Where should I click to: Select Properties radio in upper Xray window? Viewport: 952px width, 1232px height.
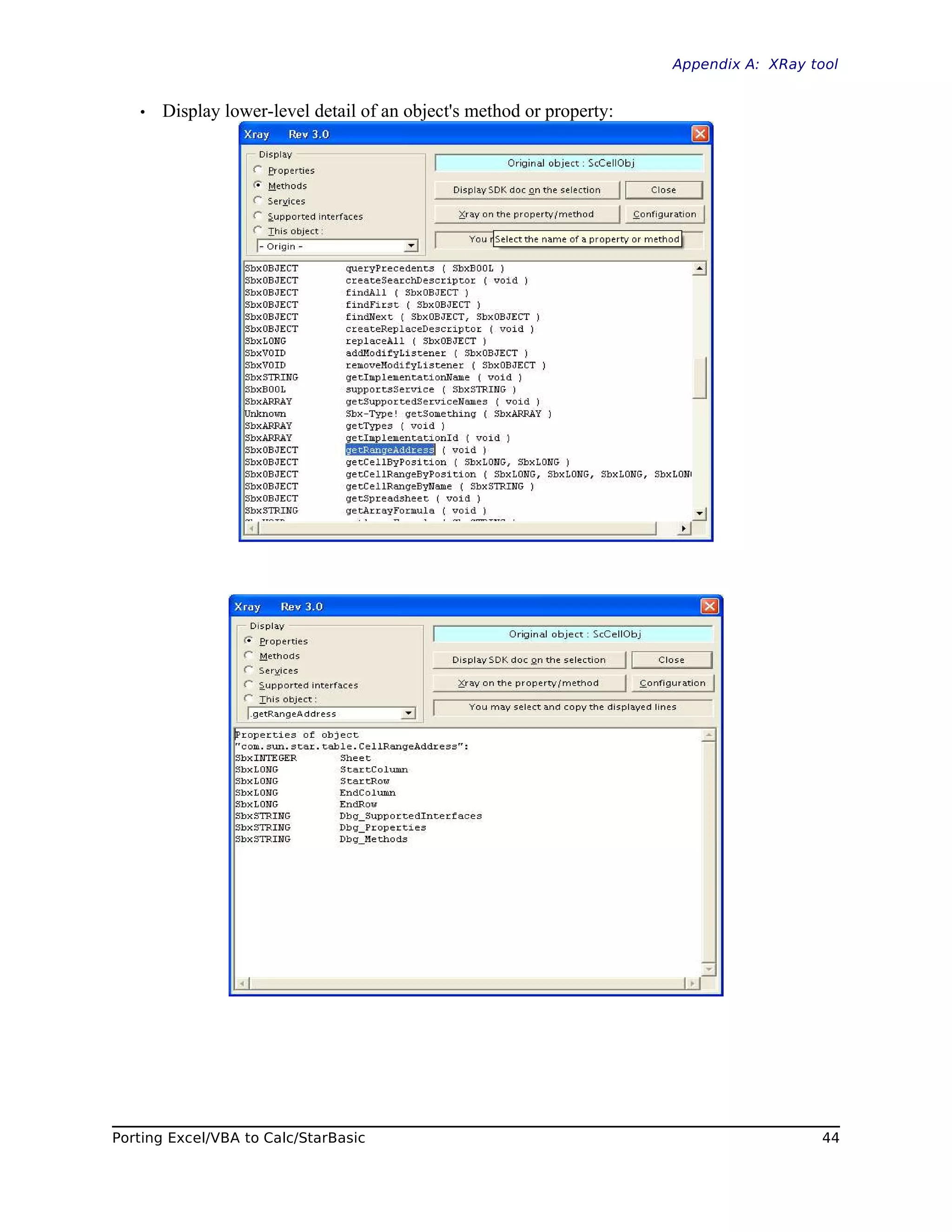(x=258, y=170)
